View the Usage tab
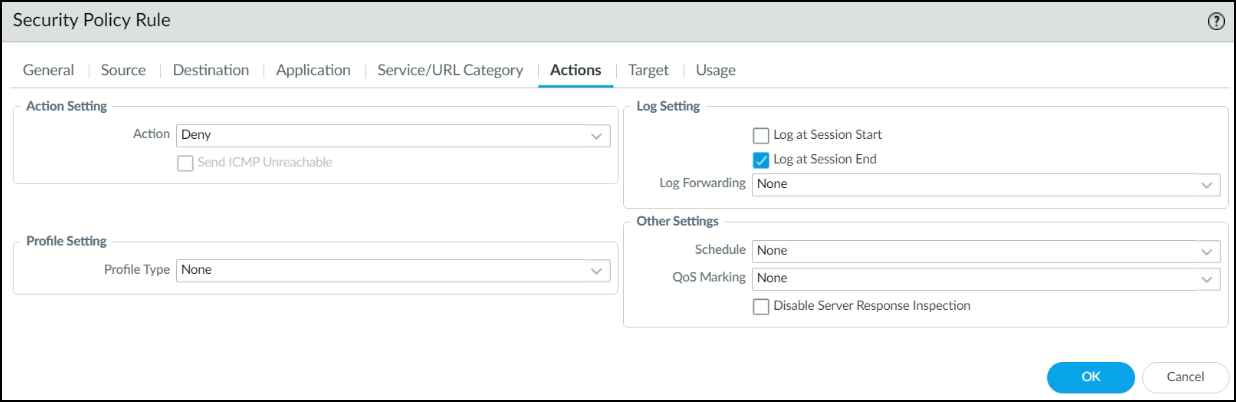The height and width of the screenshot is (402, 1236). tap(715, 71)
